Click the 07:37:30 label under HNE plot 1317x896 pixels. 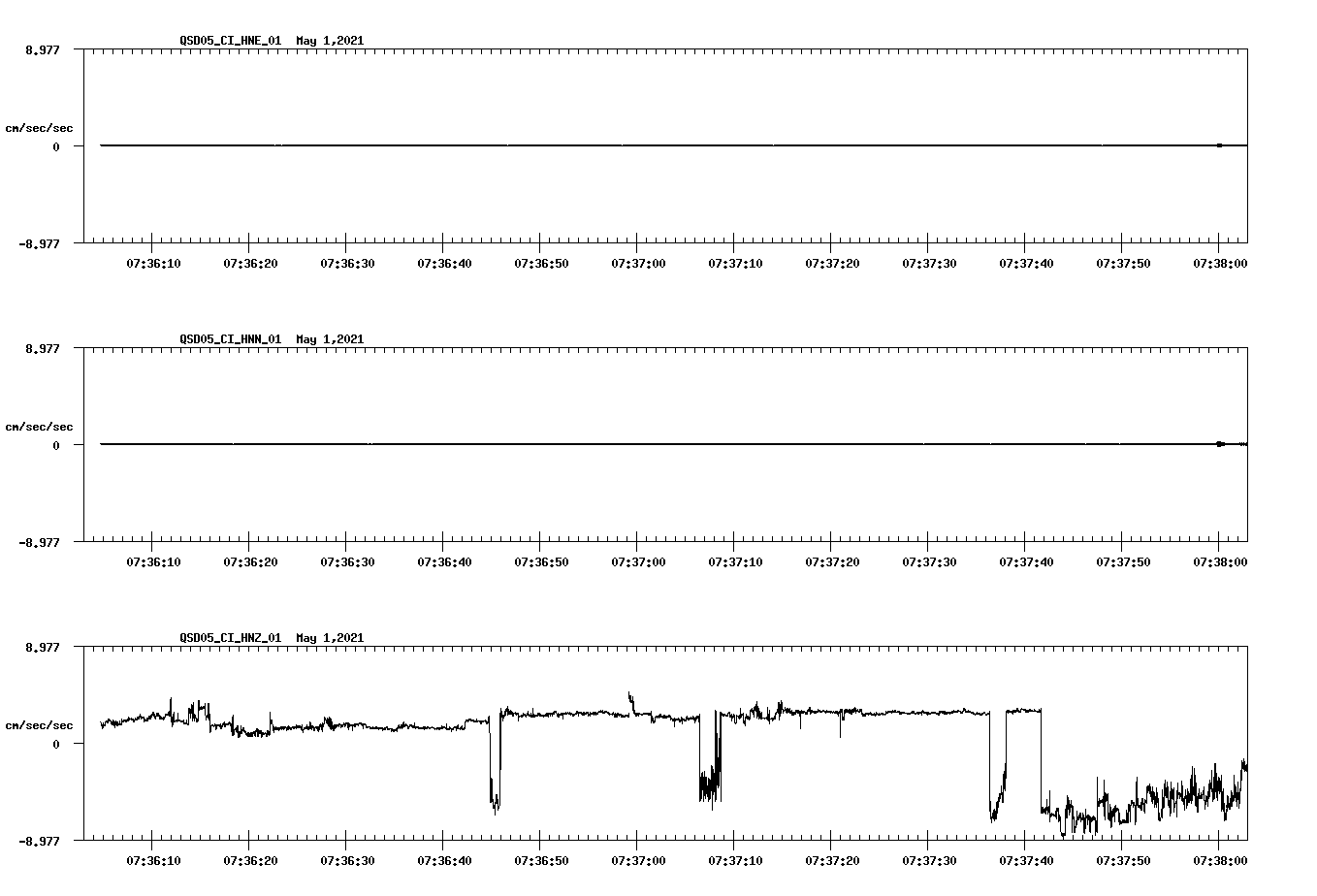(928, 262)
